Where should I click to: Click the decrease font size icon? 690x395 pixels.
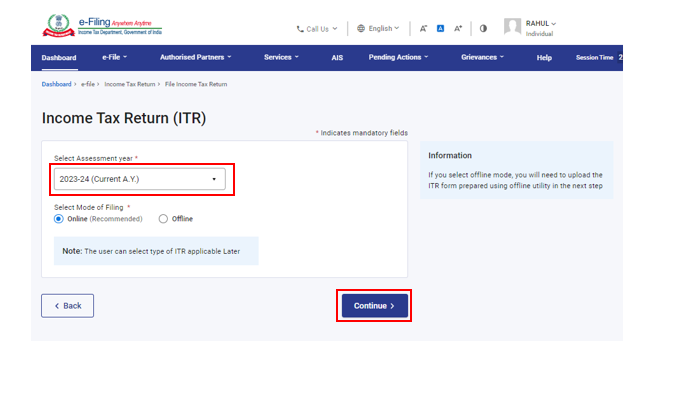(423, 29)
